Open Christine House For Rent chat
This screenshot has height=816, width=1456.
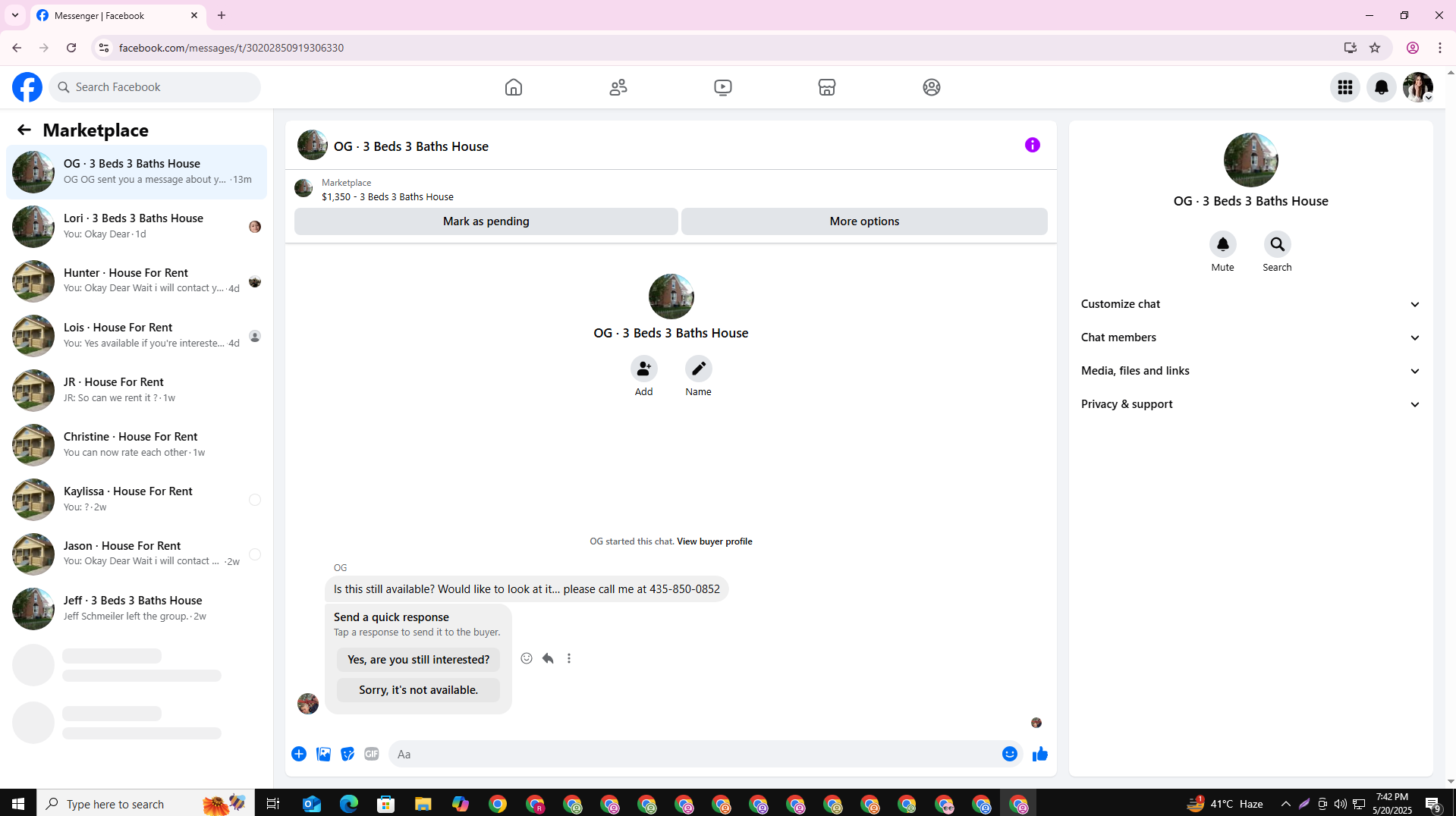click(137, 445)
